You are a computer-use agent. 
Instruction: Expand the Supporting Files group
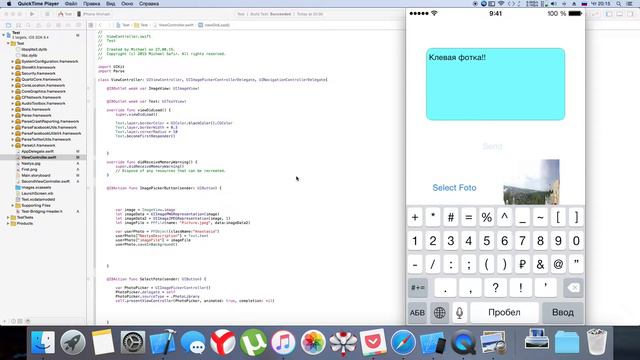(x=13, y=205)
